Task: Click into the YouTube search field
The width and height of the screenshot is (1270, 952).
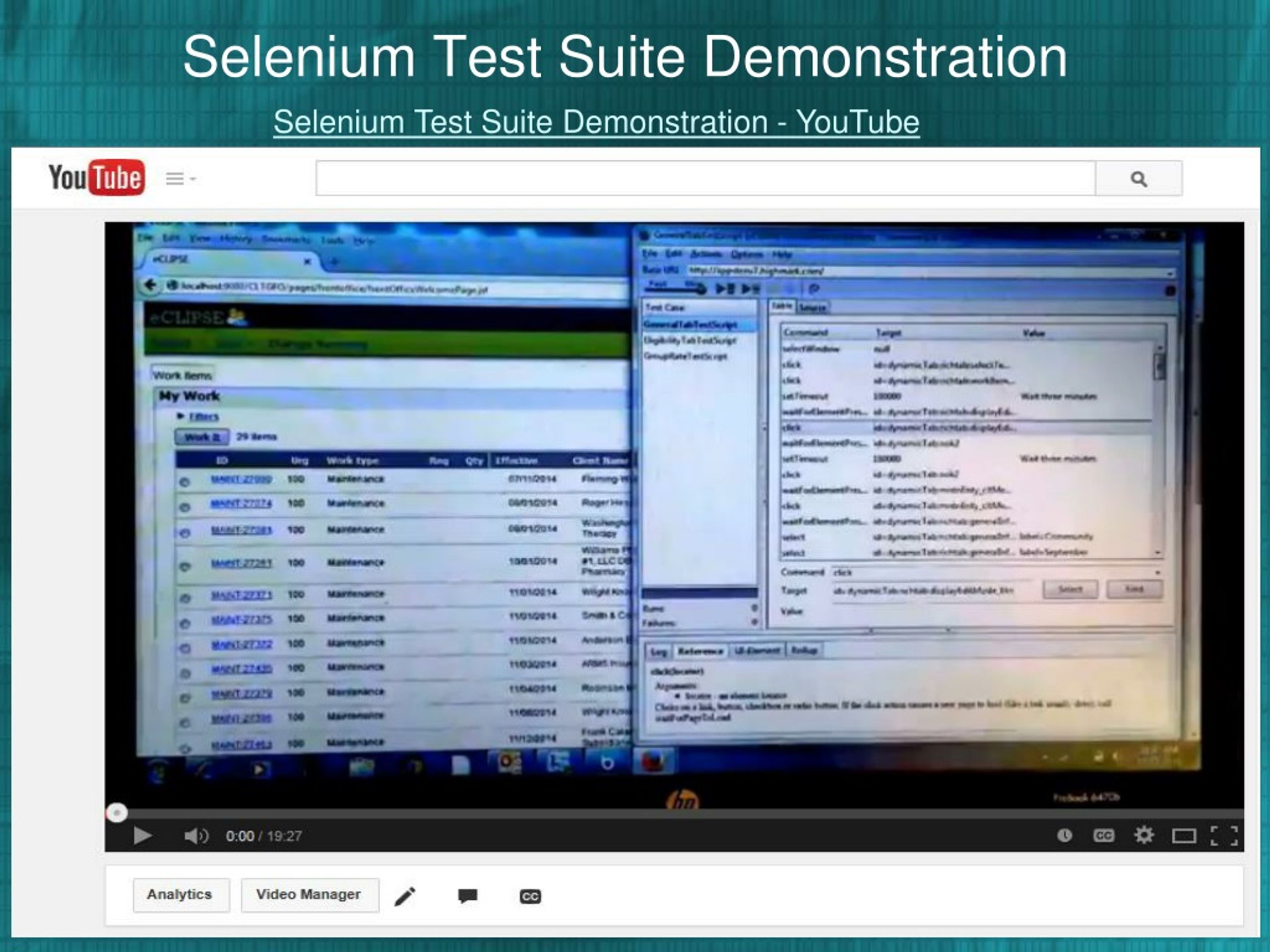Action: pyautogui.click(x=705, y=178)
